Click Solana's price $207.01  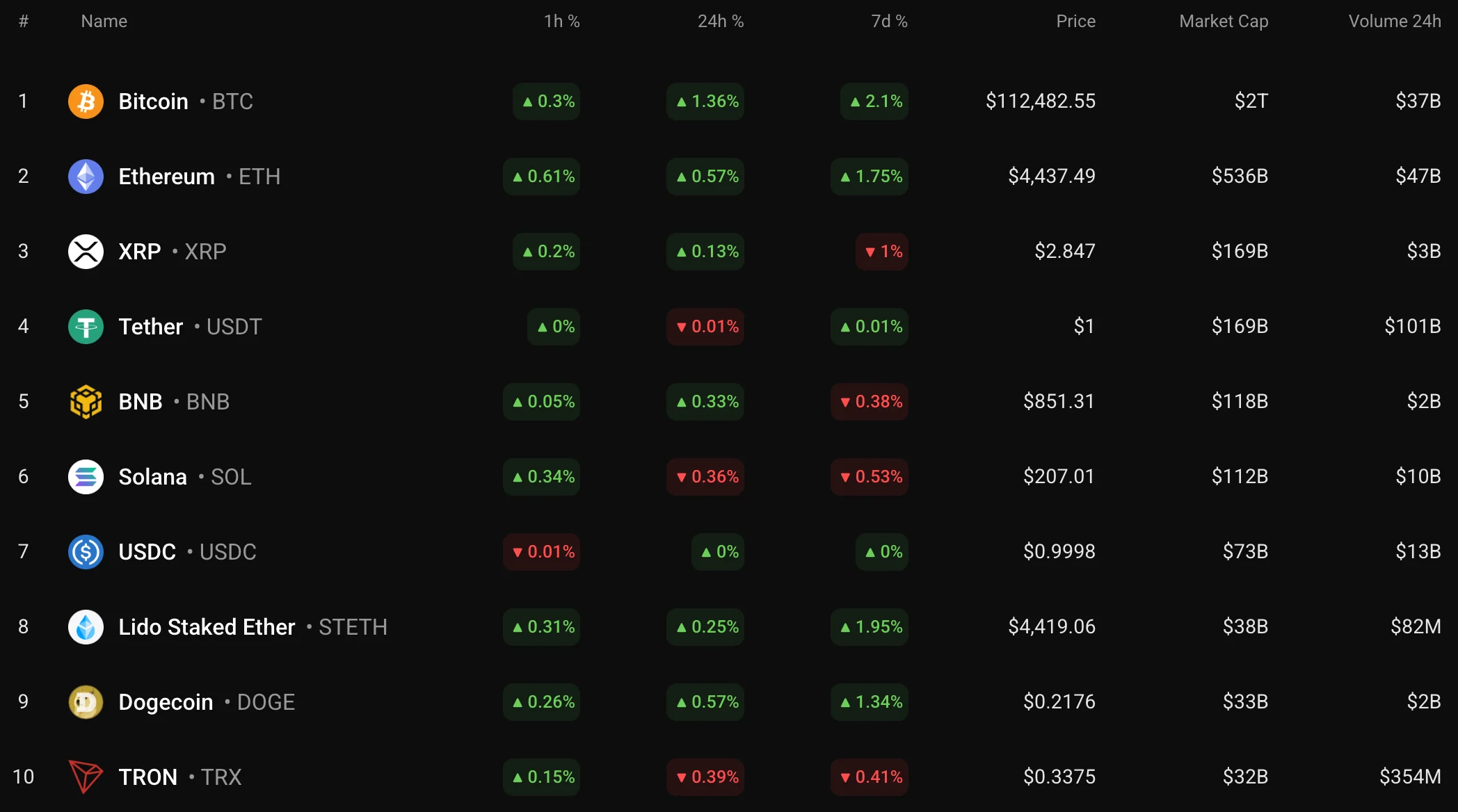tap(1059, 477)
